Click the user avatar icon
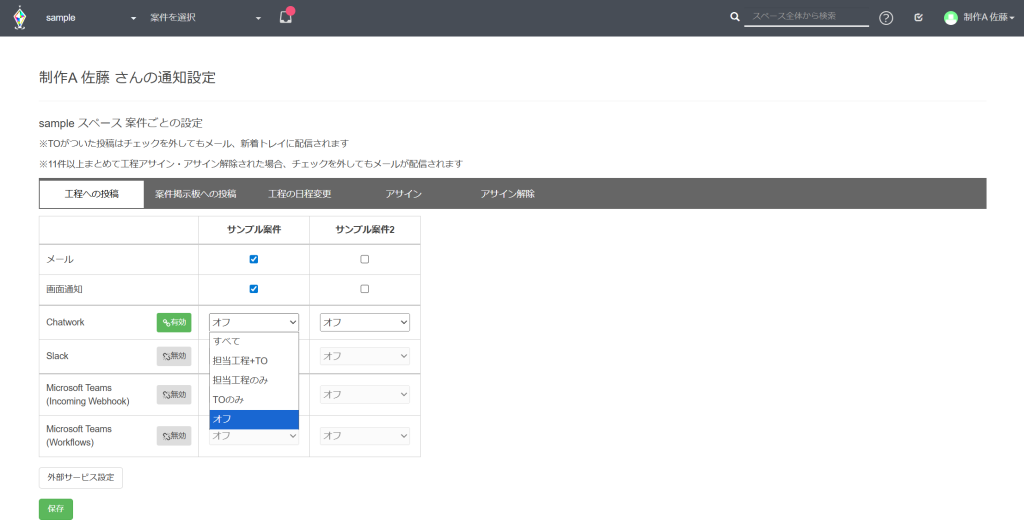Screen dimensions: 1024x526 tap(950, 18)
